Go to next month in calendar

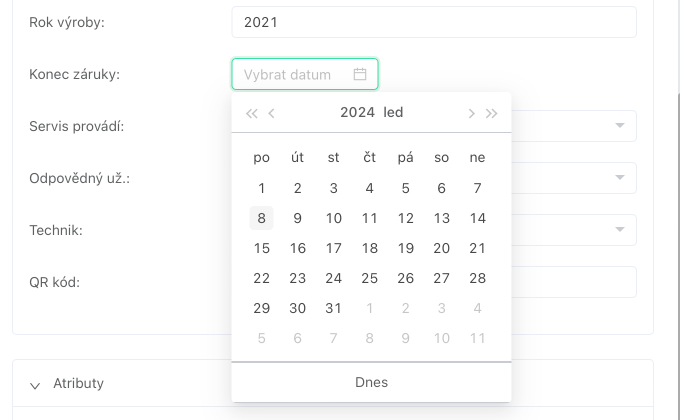[471, 113]
